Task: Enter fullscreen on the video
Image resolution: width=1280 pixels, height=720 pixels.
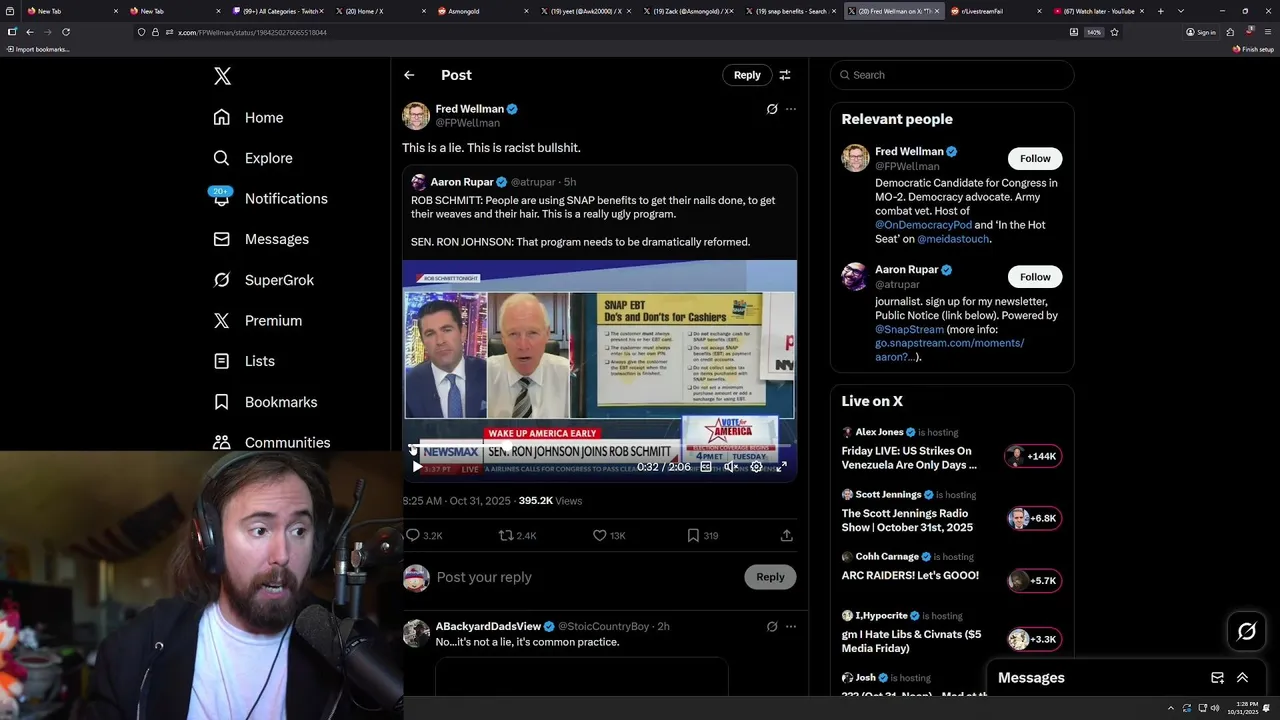Action: tap(782, 467)
